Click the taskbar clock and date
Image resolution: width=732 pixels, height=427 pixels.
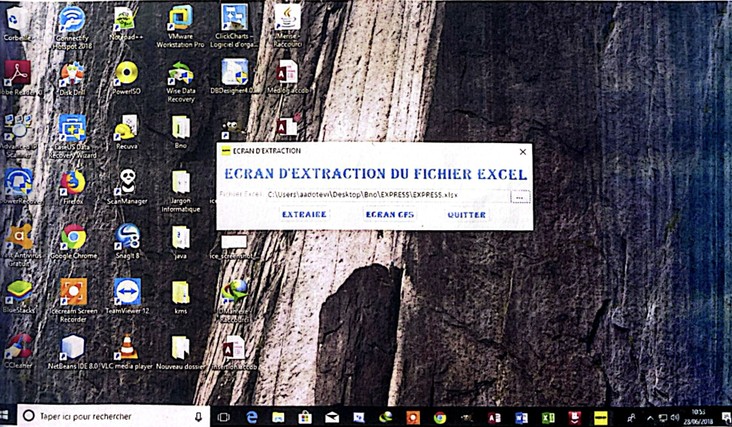[x=703, y=415]
